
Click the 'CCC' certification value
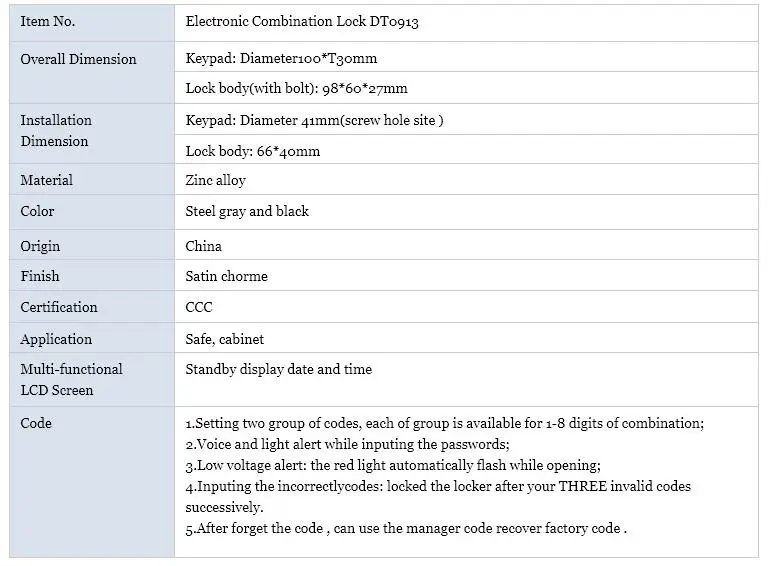199,307
